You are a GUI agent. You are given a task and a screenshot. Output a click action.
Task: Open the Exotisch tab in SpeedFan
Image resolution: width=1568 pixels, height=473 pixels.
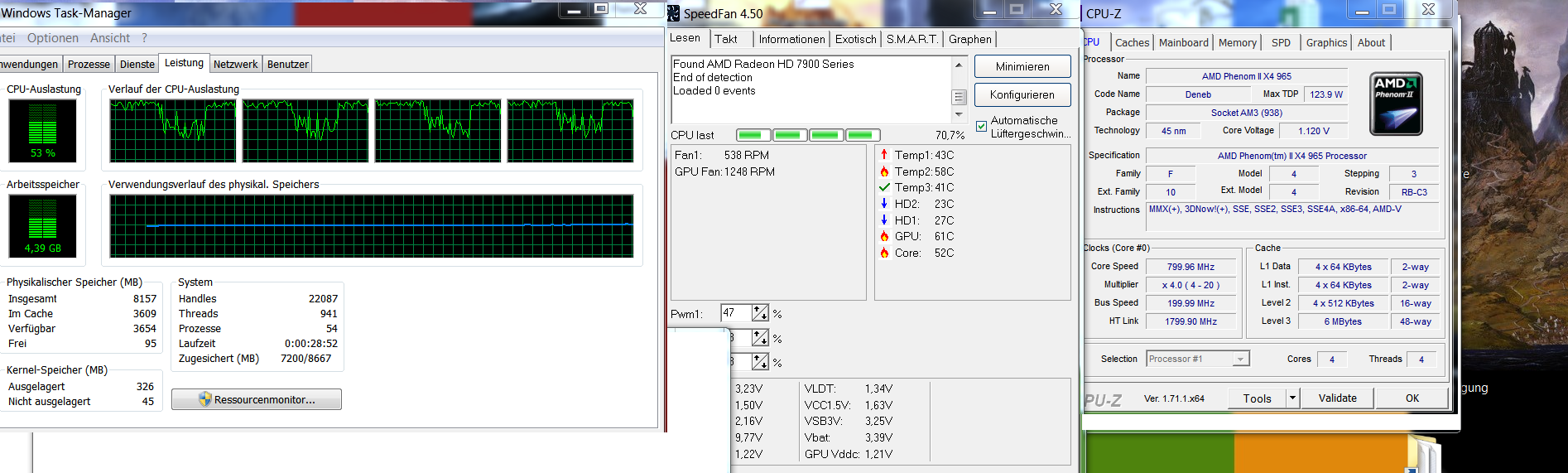tap(856, 39)
